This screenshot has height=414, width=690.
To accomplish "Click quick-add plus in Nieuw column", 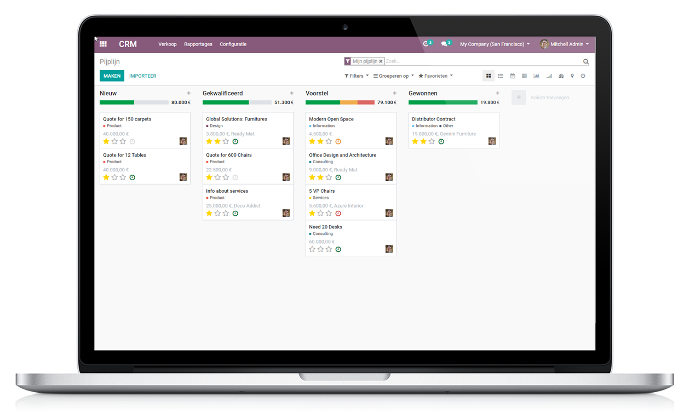I will tap(188, 93).
